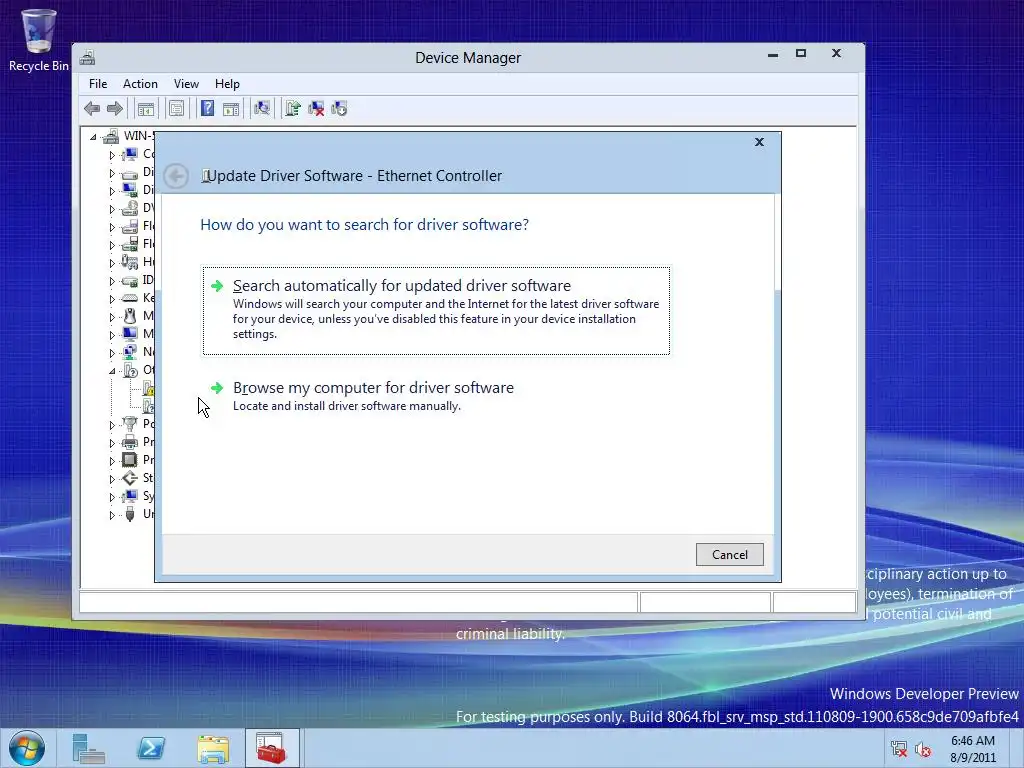This screenshot has width=1024, height=768.
Task: Click the Disable device down-arrow toolbar icon
Action: coord(339,108)
